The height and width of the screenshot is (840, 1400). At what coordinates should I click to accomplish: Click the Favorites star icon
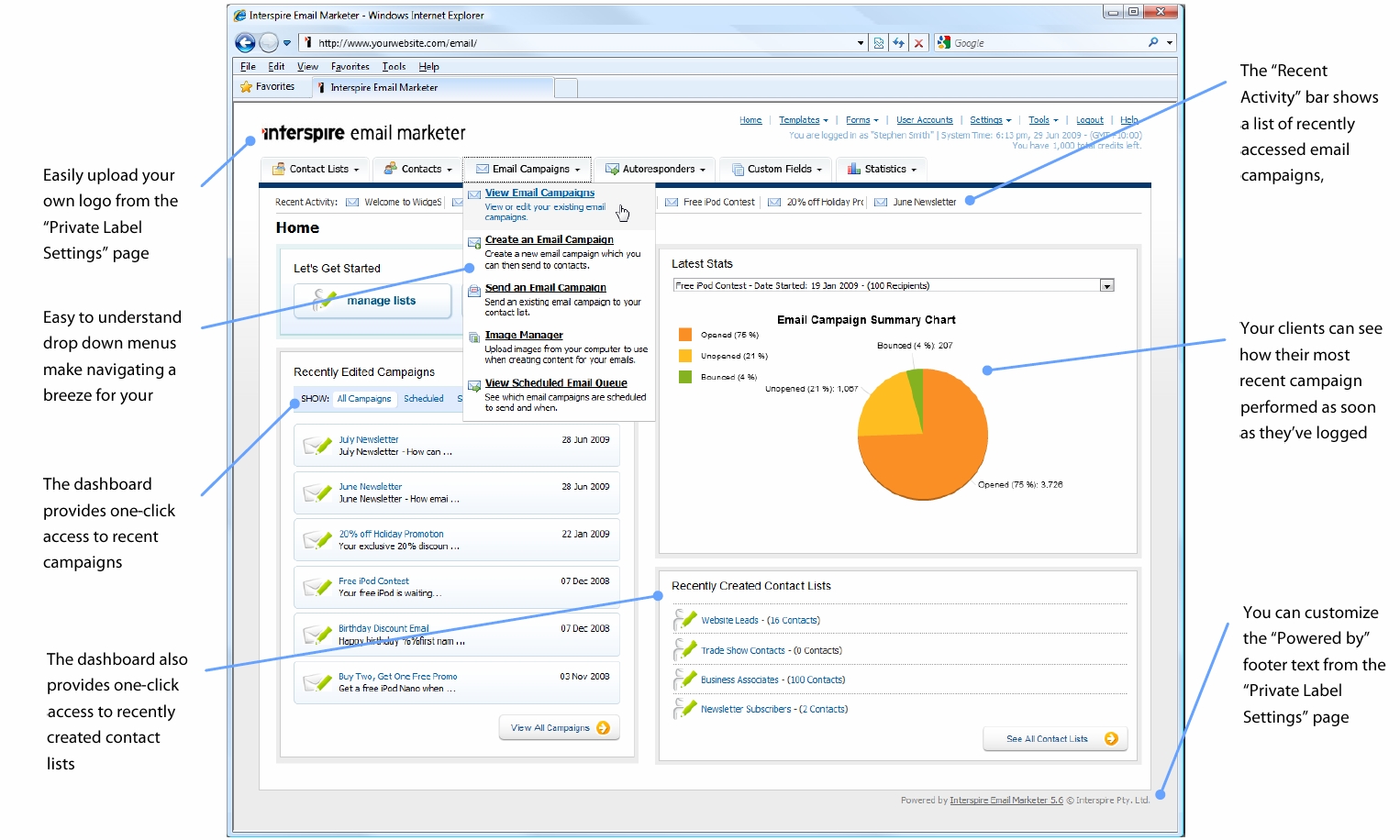click(246, 87)
